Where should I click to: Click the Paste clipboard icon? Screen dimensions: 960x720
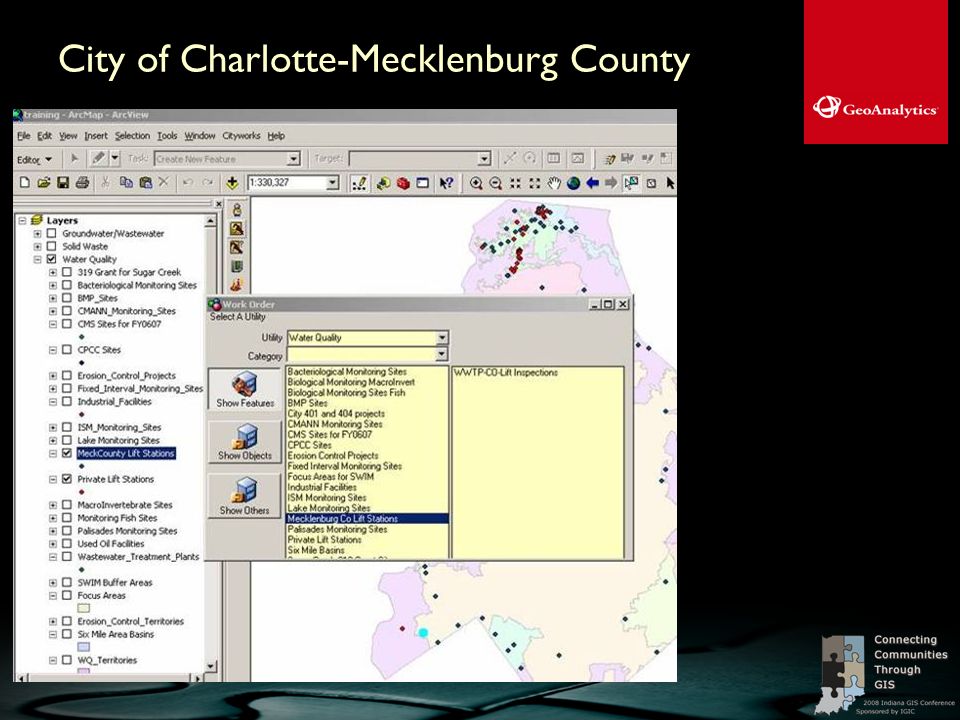(146, 182)
